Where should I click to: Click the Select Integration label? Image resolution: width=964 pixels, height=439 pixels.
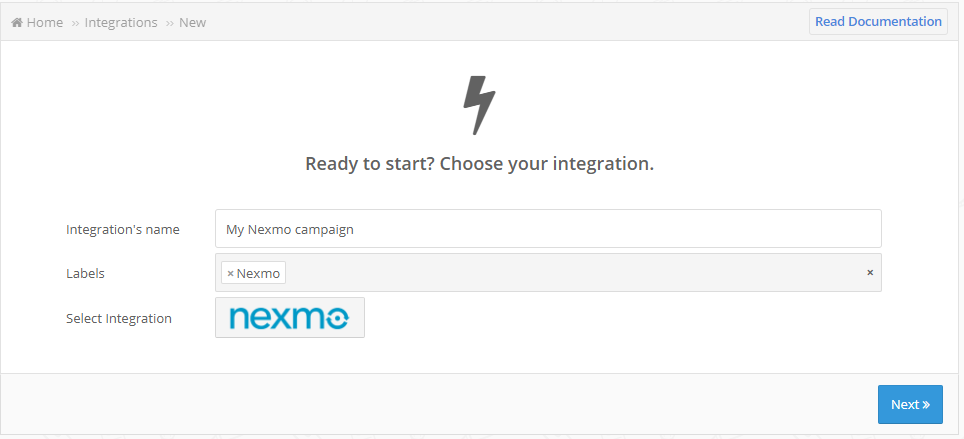point(119,318)
